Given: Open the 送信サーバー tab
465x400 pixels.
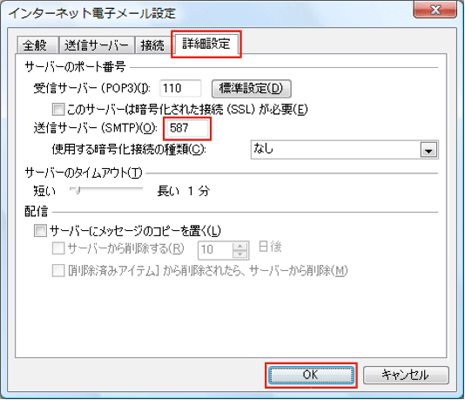Looking at the screenshot, I should point(97,45).
